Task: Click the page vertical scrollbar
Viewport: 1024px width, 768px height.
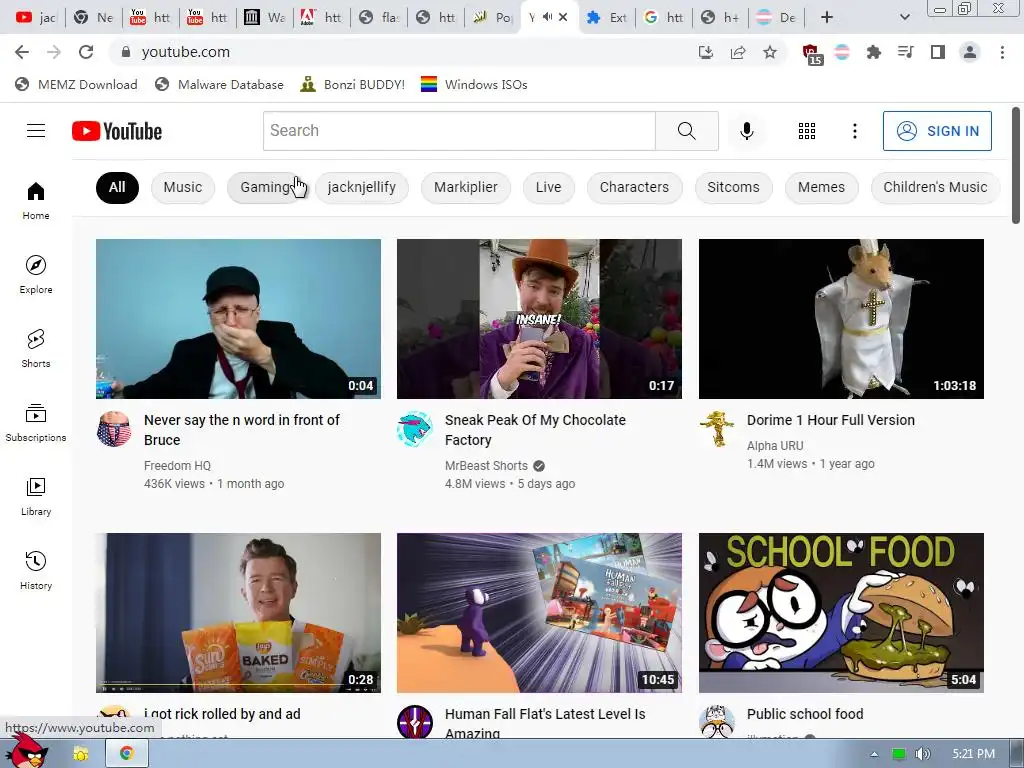Action: (x=1016, y=165)
